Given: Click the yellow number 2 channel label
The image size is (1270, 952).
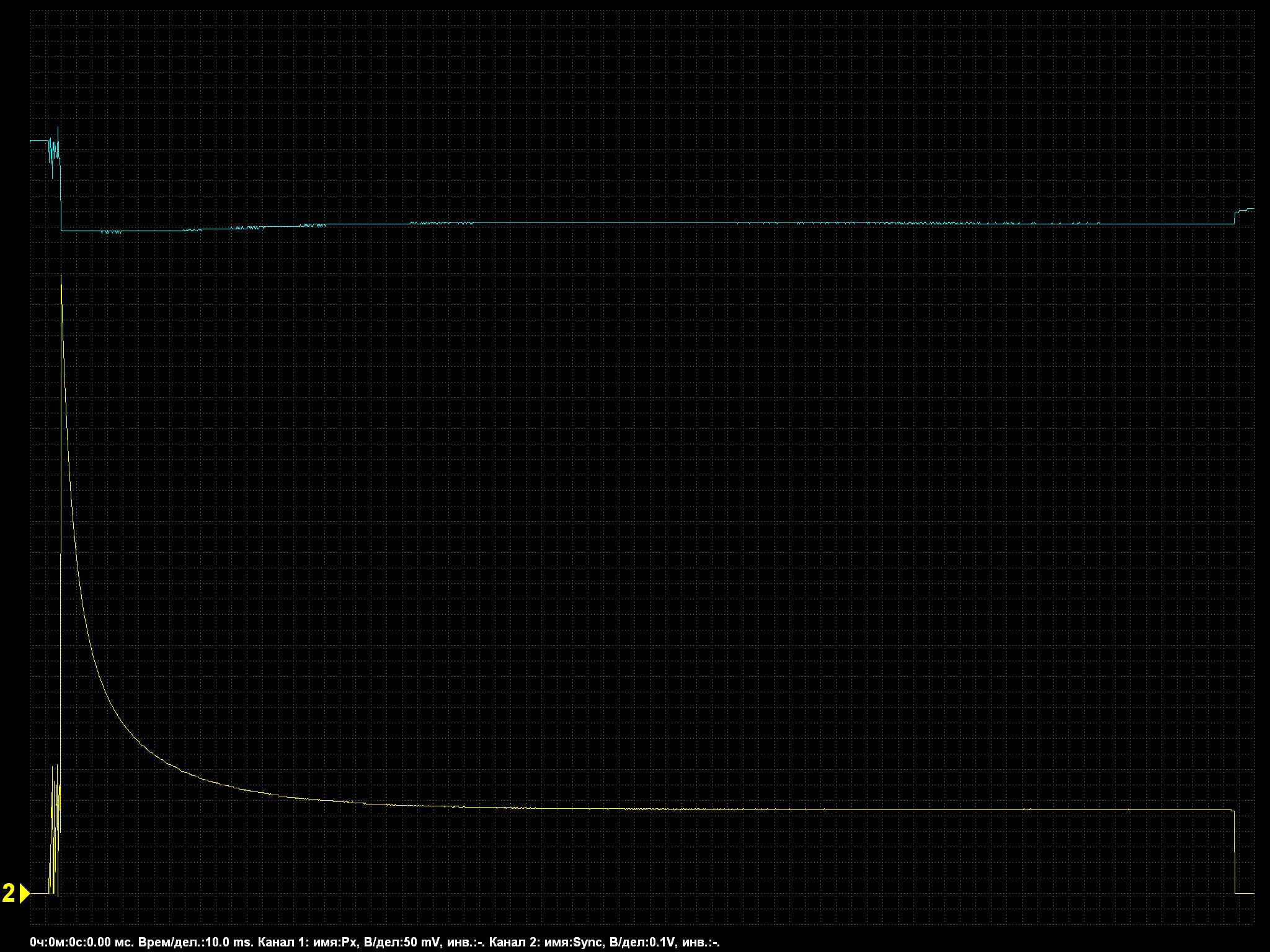Looking at the screenshot, I should [x=9, y=893].
